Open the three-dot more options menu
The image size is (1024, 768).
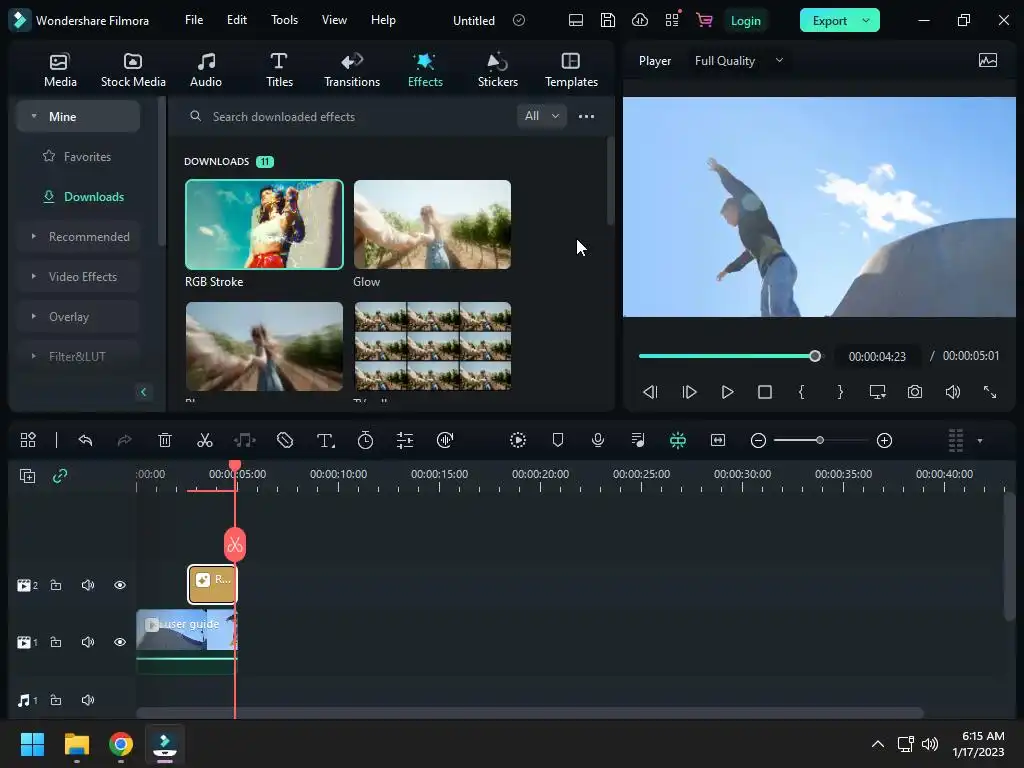586,116
